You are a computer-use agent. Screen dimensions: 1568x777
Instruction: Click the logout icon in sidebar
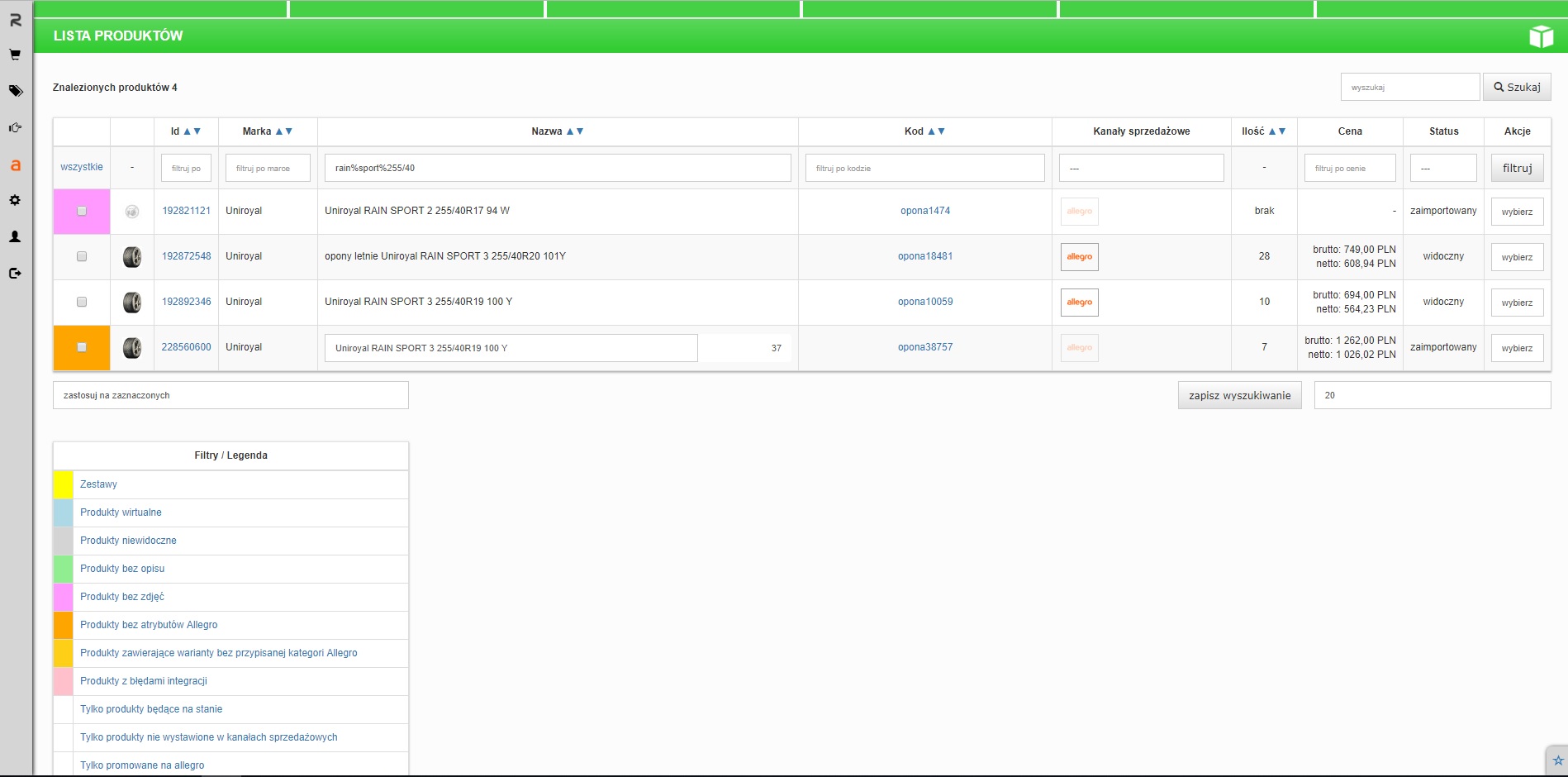pos(15,273)
